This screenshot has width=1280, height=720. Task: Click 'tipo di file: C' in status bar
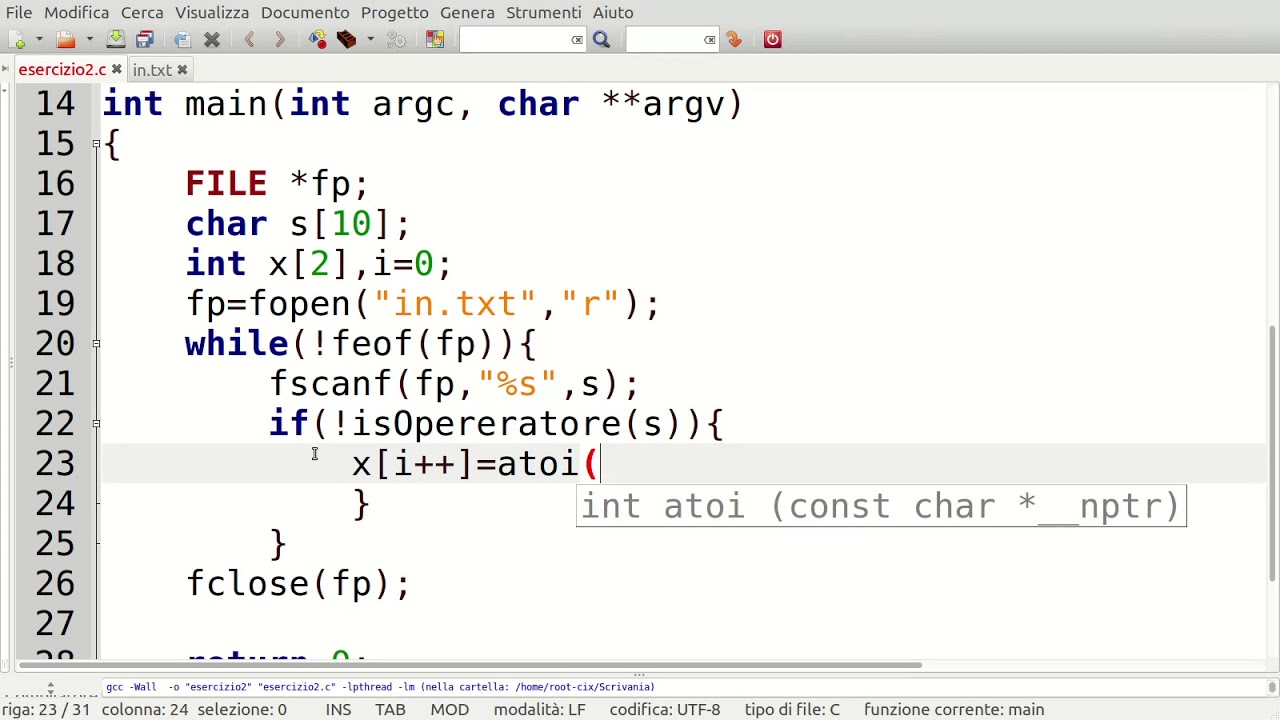coord(792,710)
